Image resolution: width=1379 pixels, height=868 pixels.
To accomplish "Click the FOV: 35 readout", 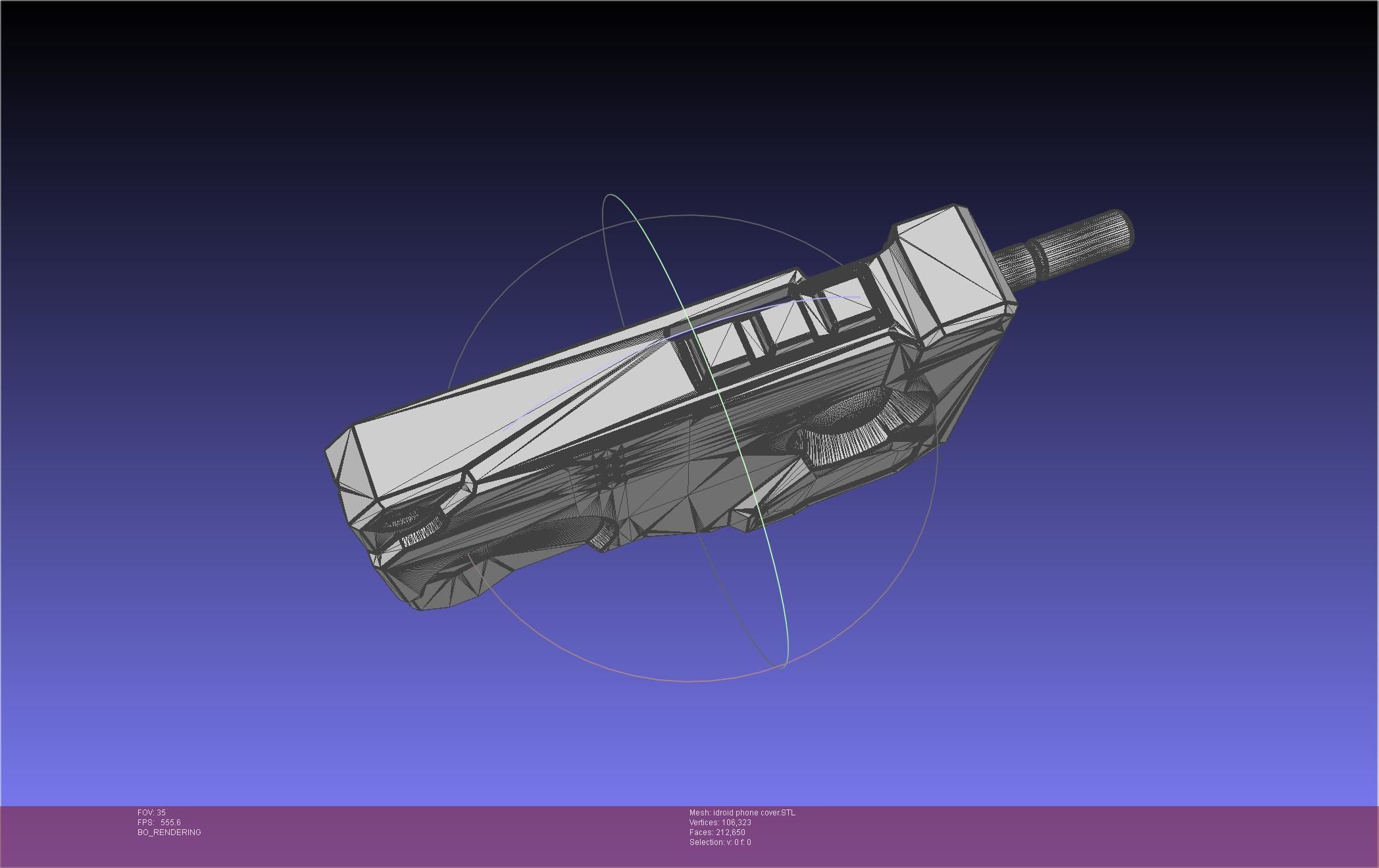I will [x=152, y=813].
